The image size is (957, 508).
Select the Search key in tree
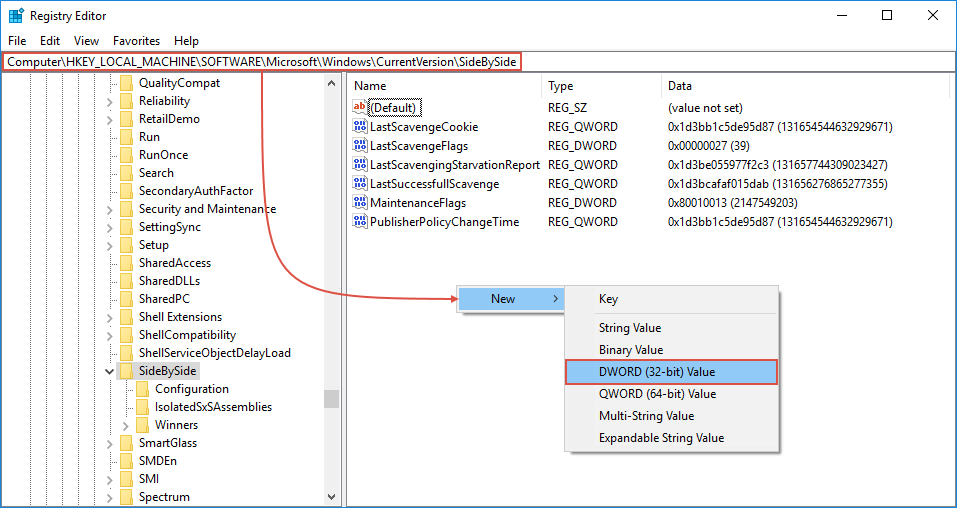(x=156, y=173)
